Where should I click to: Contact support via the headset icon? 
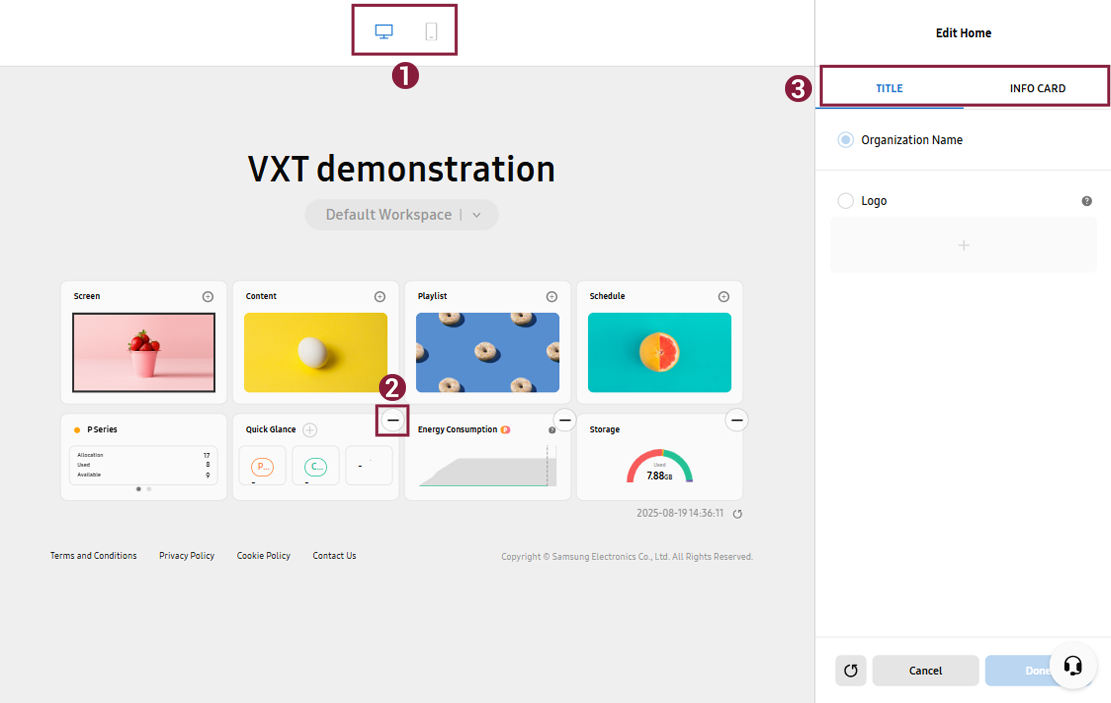point(1073,665)
